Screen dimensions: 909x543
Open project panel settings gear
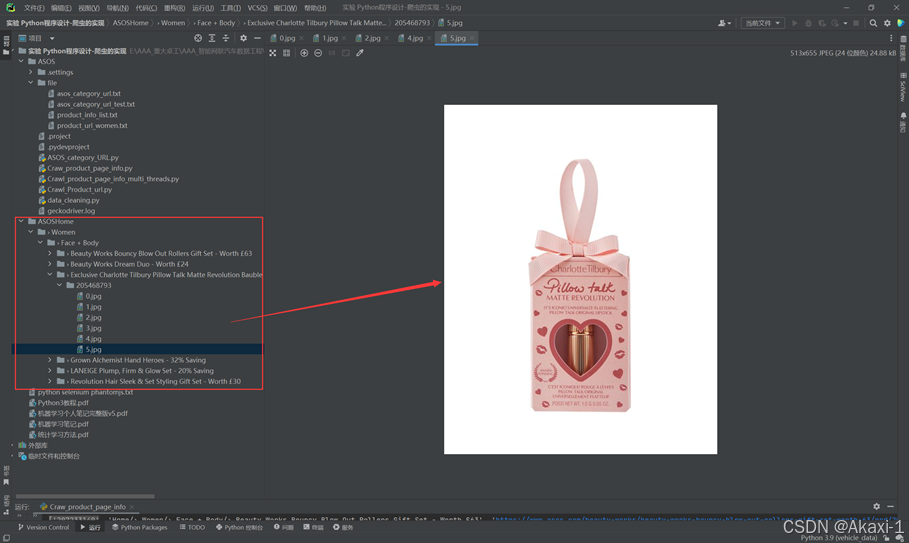pyautogui.click(x=243, y=38)
